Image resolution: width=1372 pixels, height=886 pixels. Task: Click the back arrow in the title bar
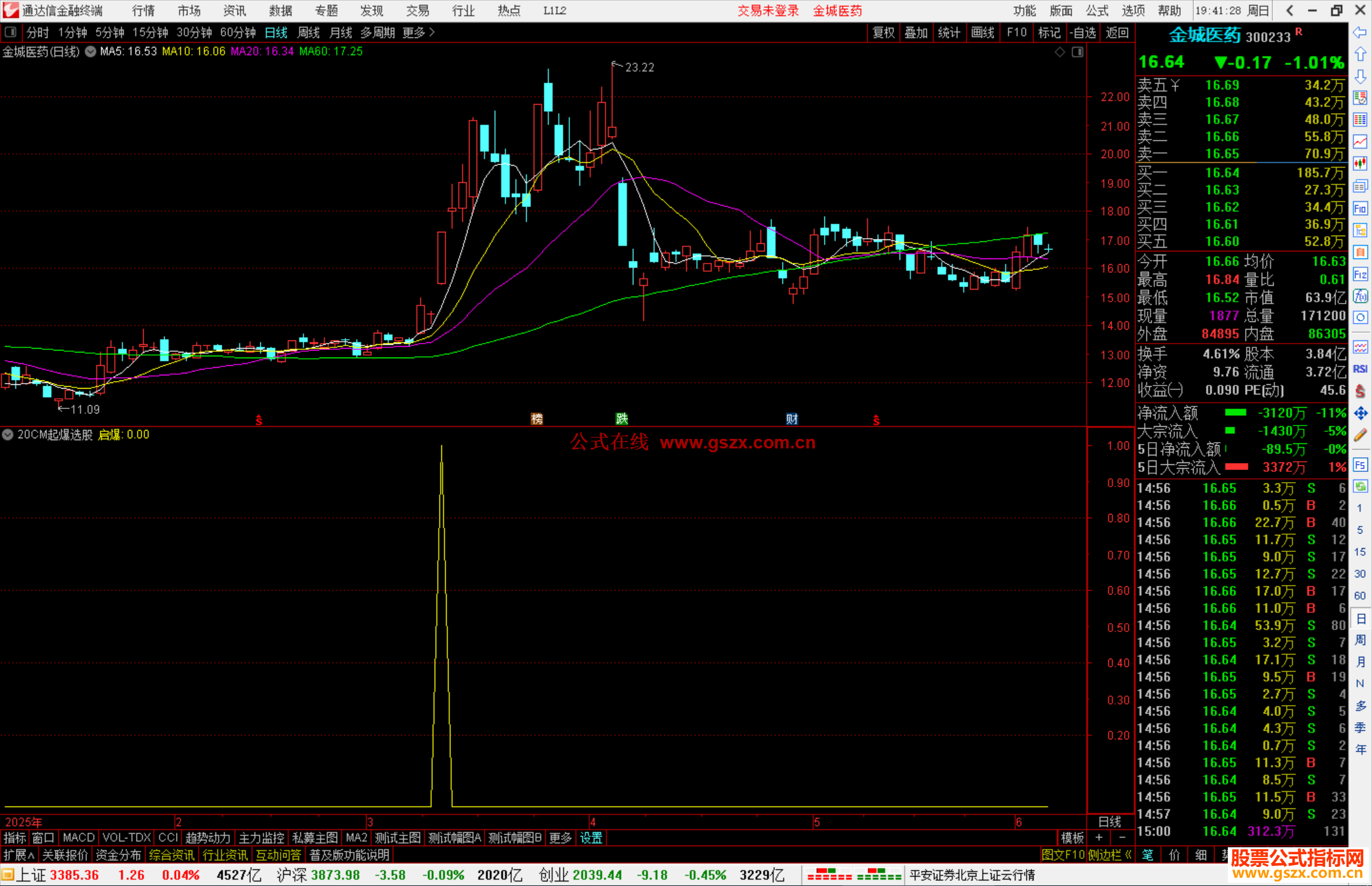tap(1289, 10)
